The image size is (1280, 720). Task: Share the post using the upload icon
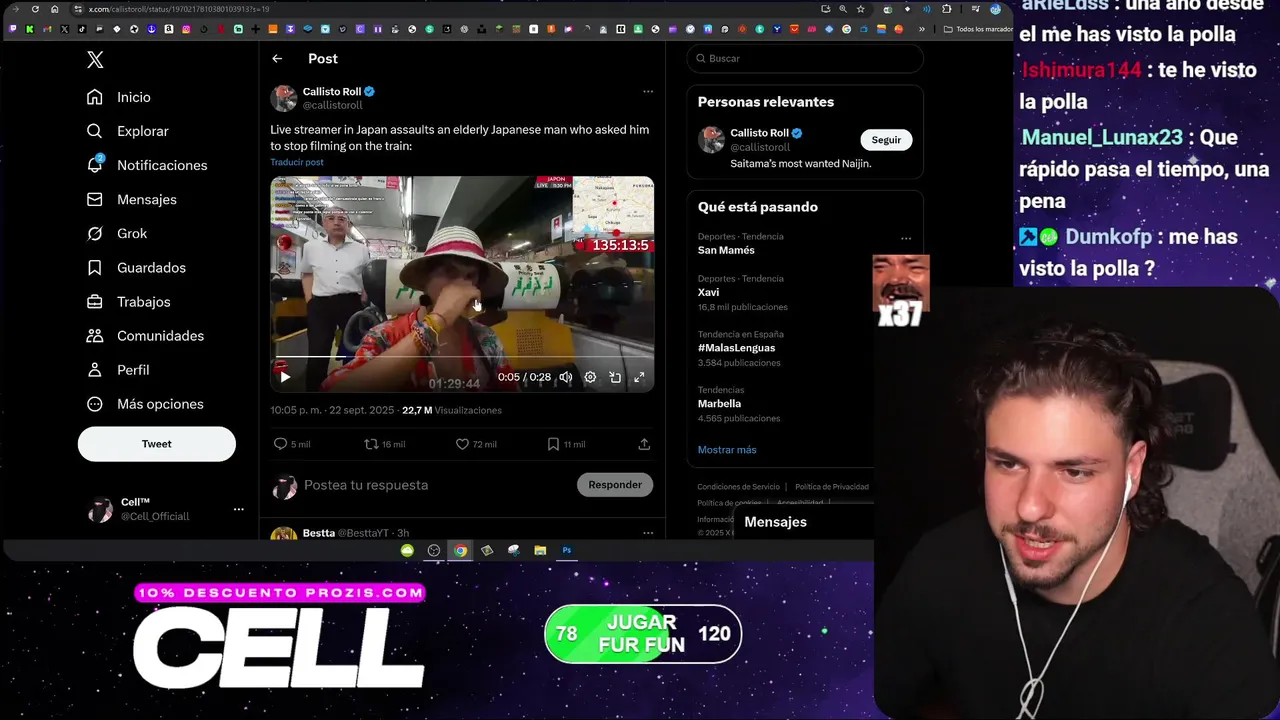[644, 444]
